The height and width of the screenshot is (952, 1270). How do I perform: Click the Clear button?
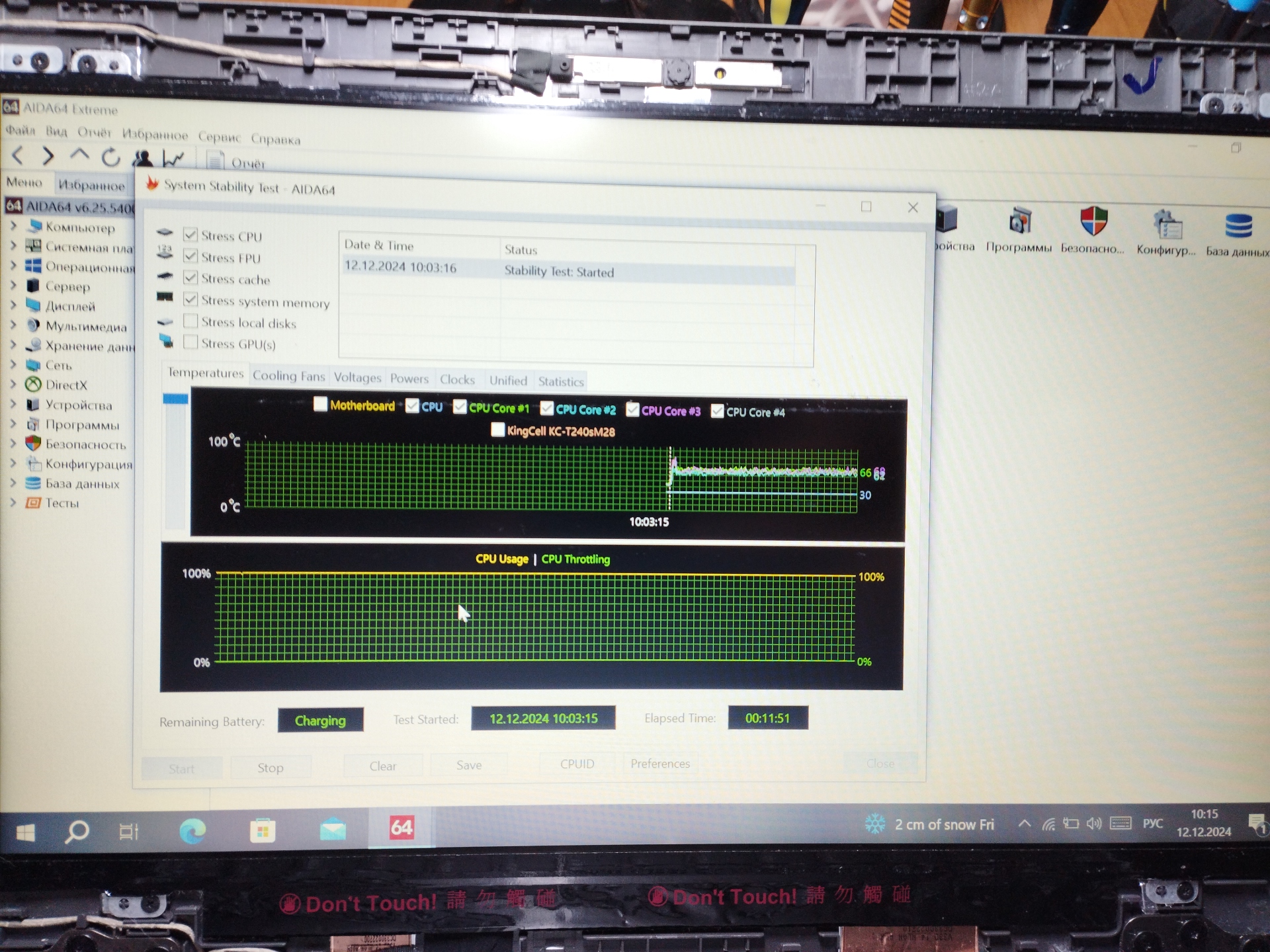pos(383,766)
